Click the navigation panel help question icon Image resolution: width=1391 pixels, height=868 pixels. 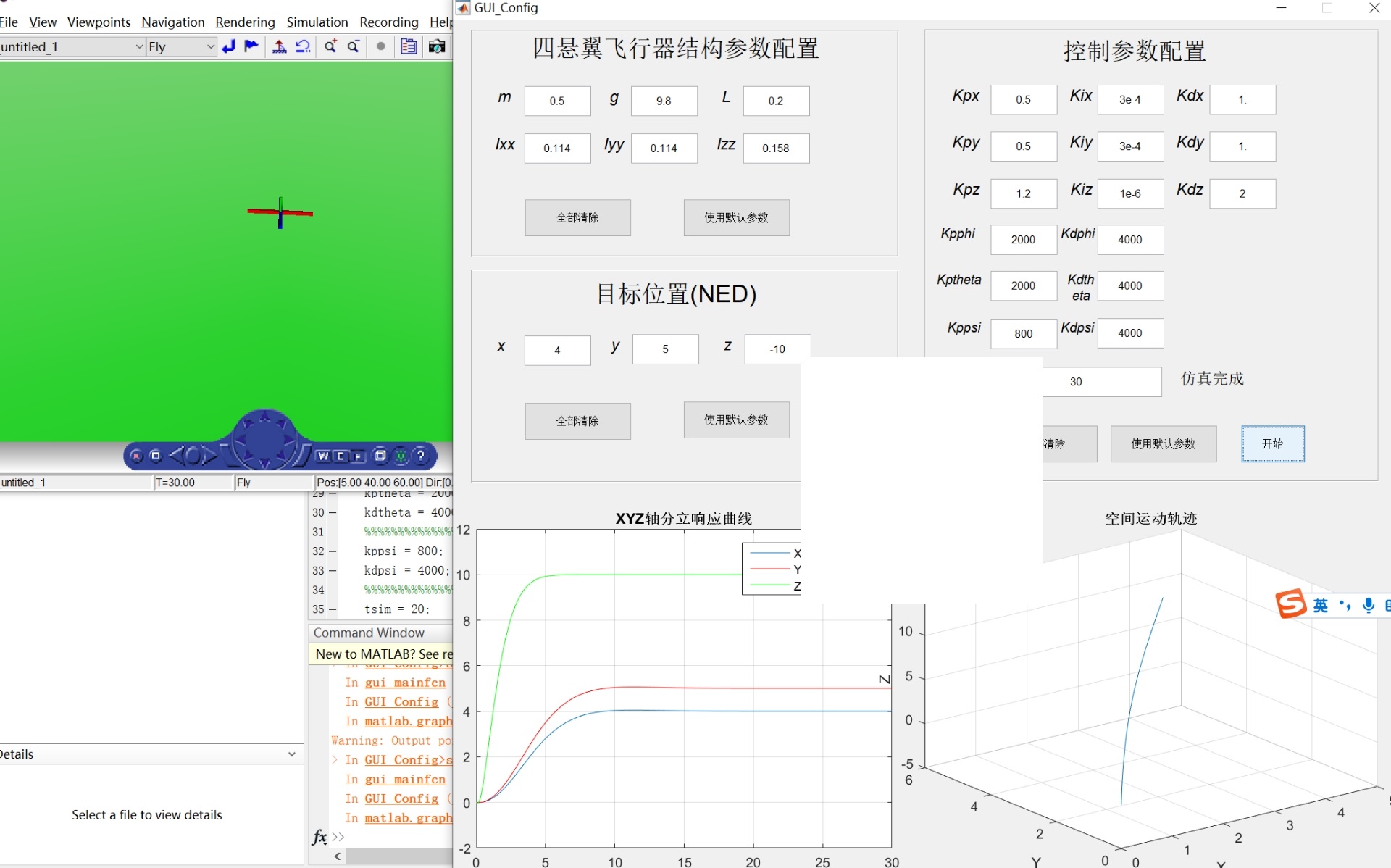(421, 456)
